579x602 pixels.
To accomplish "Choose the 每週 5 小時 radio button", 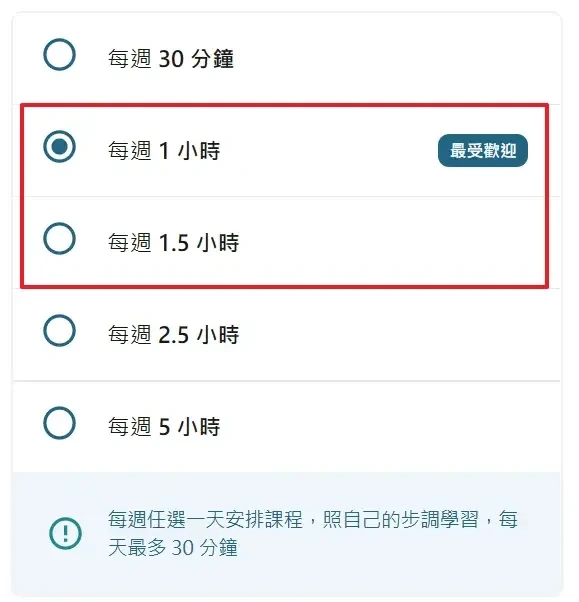I will 59,423.
